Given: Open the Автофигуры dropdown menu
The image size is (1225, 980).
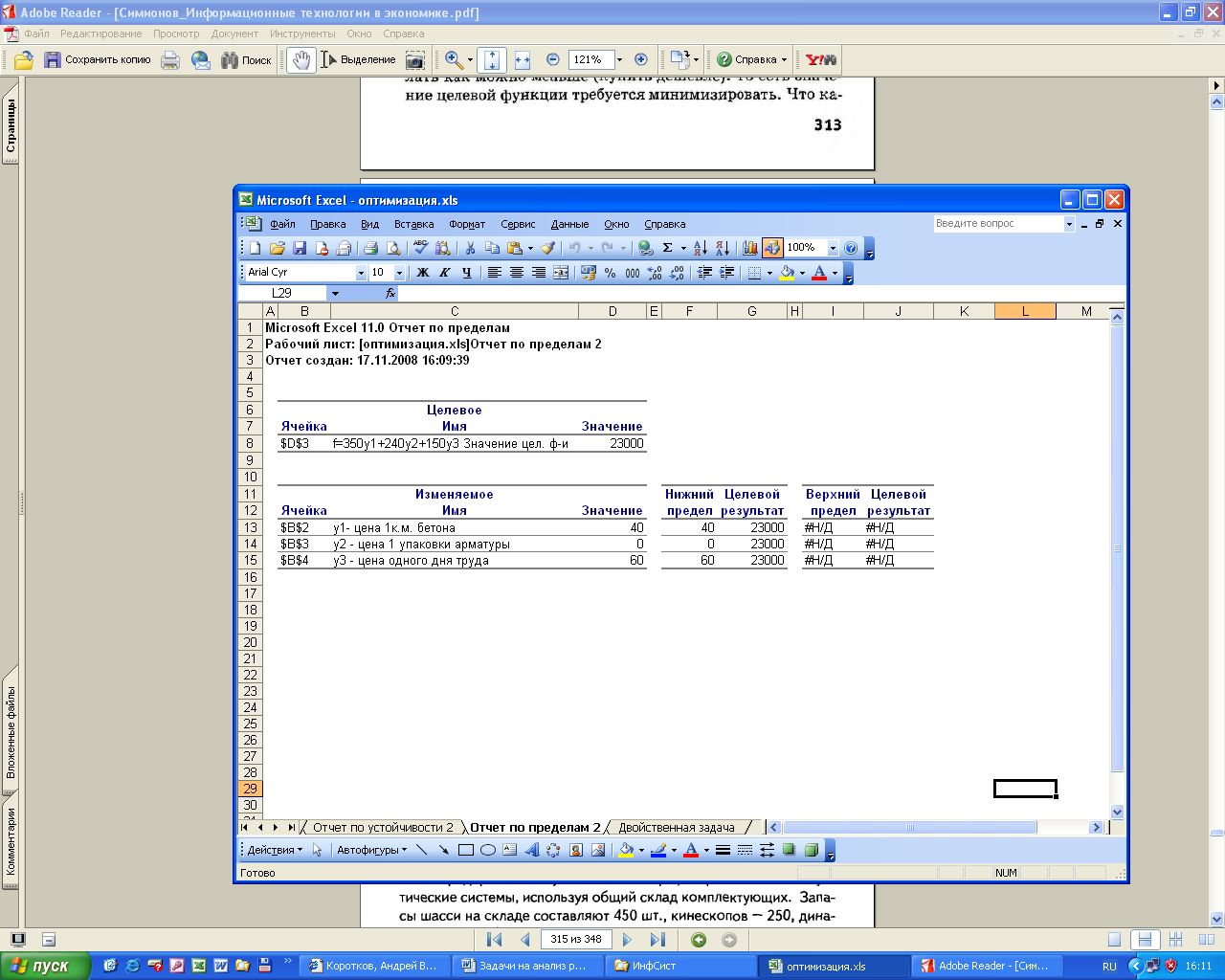Looking at the screenshot, I should coord(371,850).
